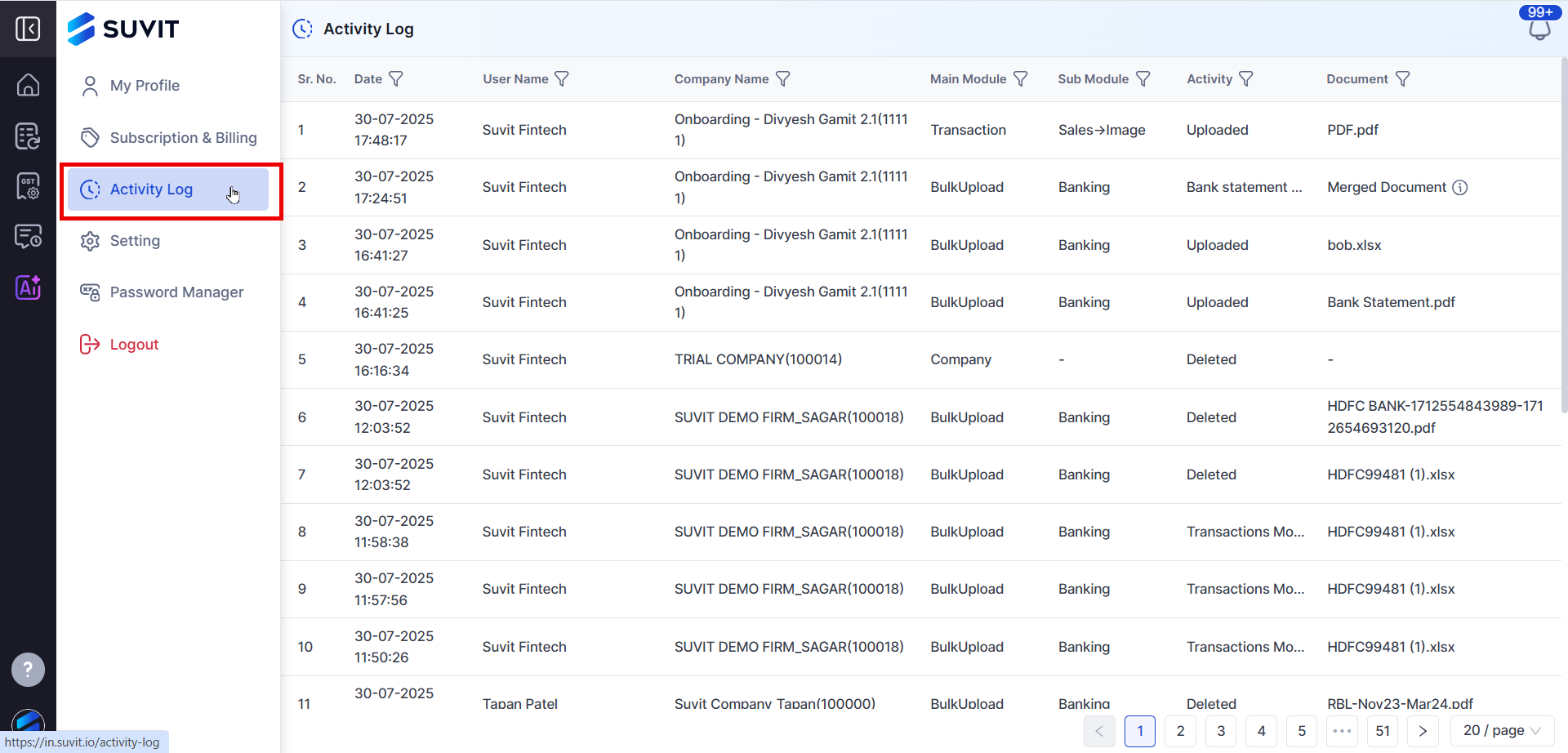Go to pagination page 2
The width and height of the screenshot is (1568, 753).
pos(1180,731)
